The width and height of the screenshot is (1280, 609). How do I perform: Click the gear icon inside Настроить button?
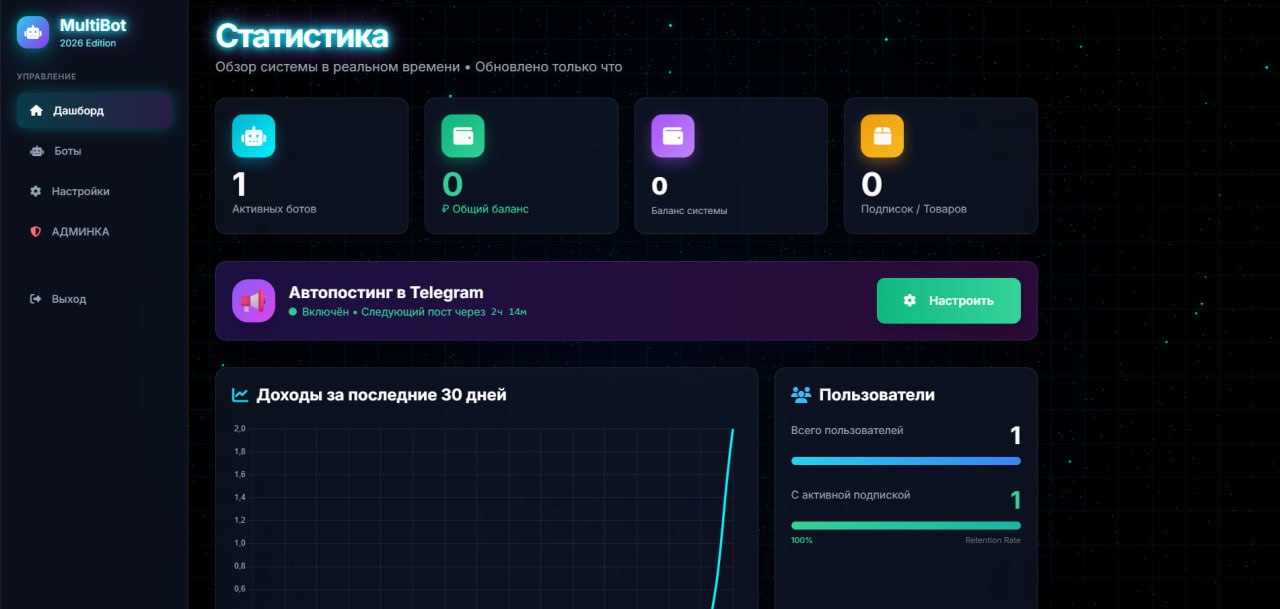click(909, 301)
